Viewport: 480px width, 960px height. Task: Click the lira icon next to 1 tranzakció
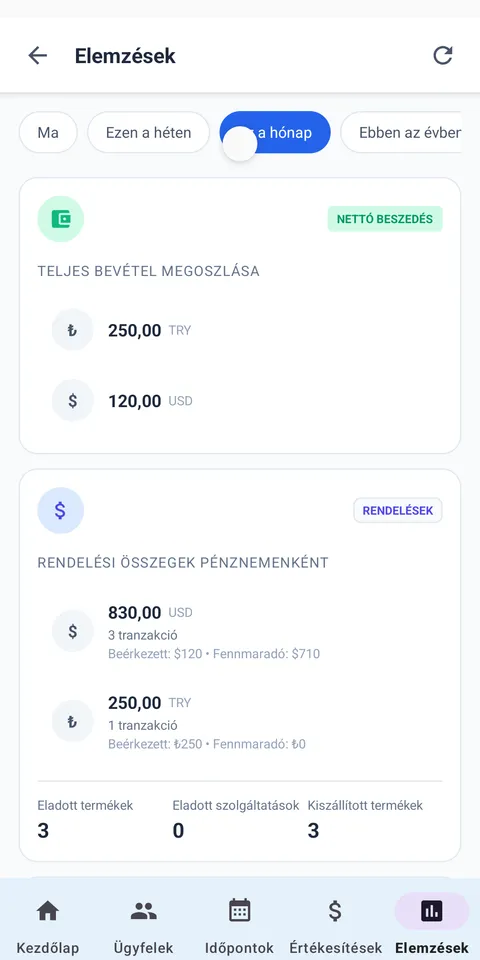click(72, 721)
